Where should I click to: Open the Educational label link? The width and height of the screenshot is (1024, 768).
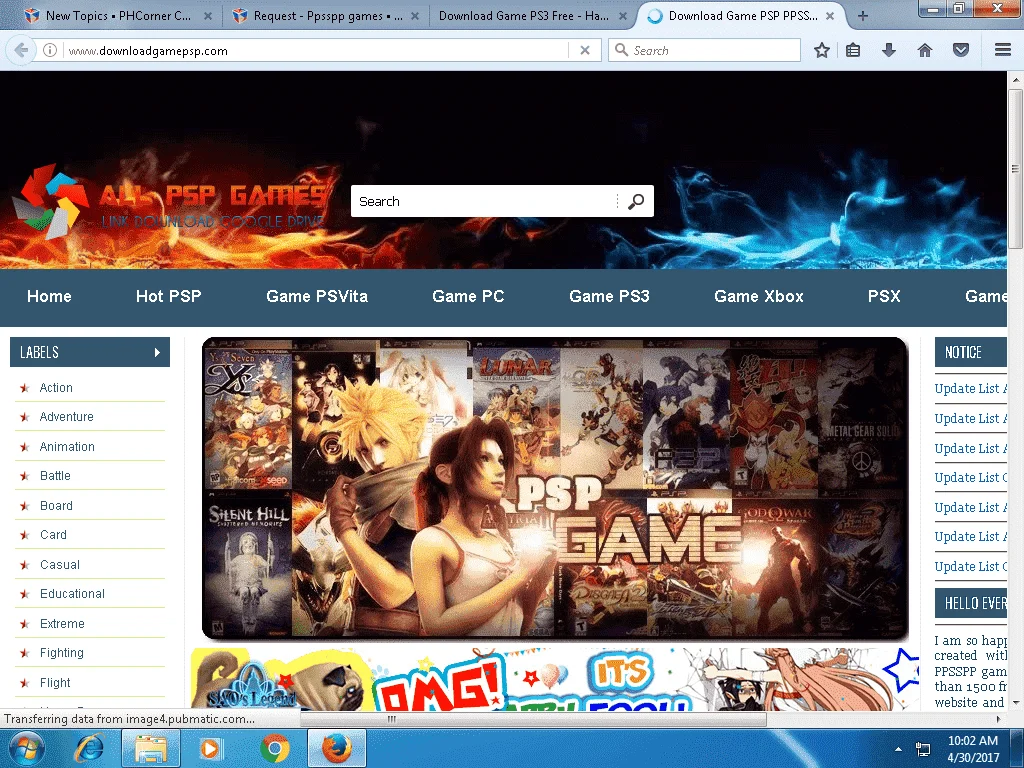(x=72, y=594)
